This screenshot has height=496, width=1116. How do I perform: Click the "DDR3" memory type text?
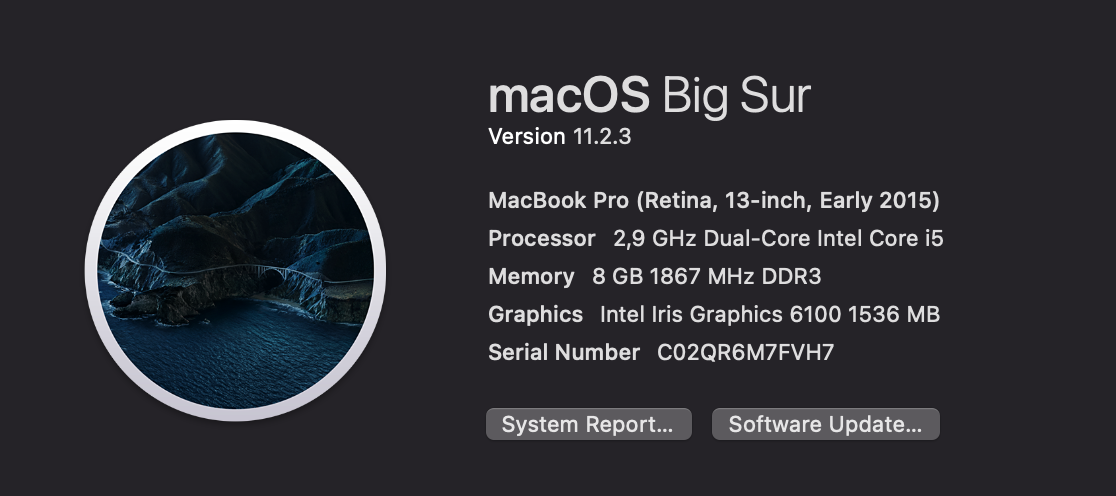[790, 276]
